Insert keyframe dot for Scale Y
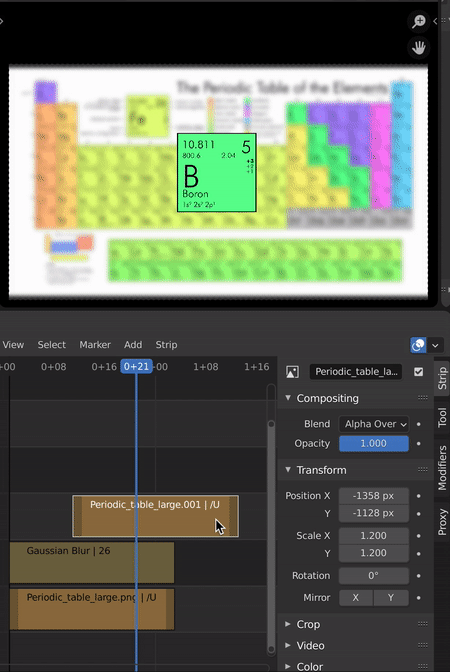Image resolution: width=450 pixels, height=672 pixels. (x=418, y=553)
